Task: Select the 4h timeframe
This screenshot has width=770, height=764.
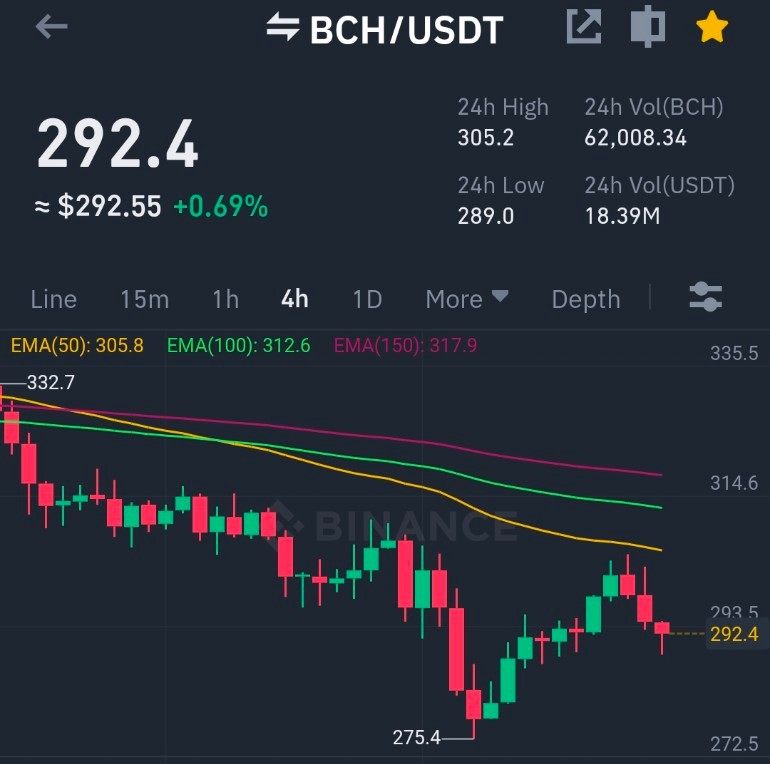Action: click(x=295, y=299)
